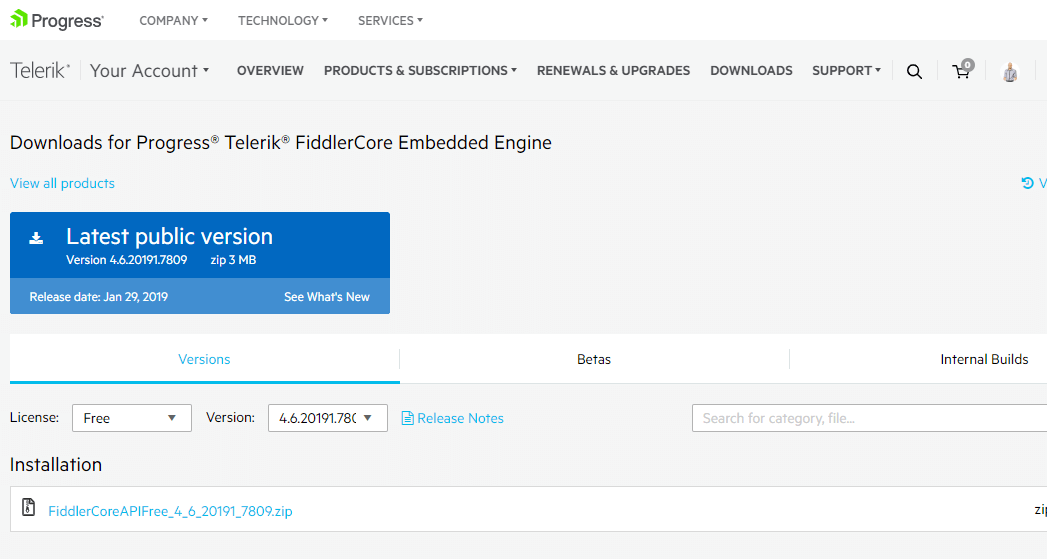Expand the TECHNOLOGY menu

[x=282, y=21]
